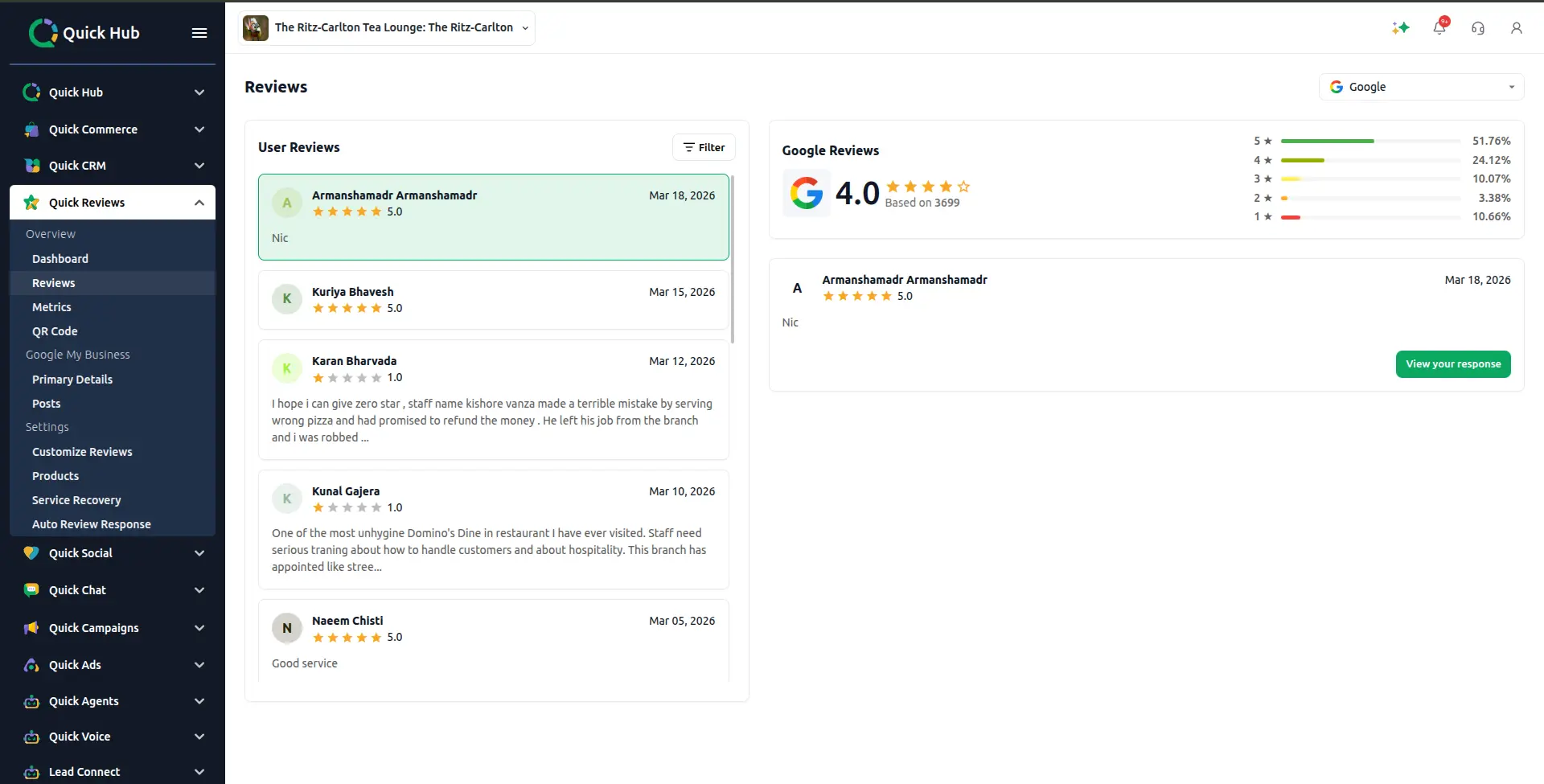Image resolution: width=1544 pixels, height=784 pixels.
Task: Expand the Quick Social section chevron
Action: (x=199, y=553)
